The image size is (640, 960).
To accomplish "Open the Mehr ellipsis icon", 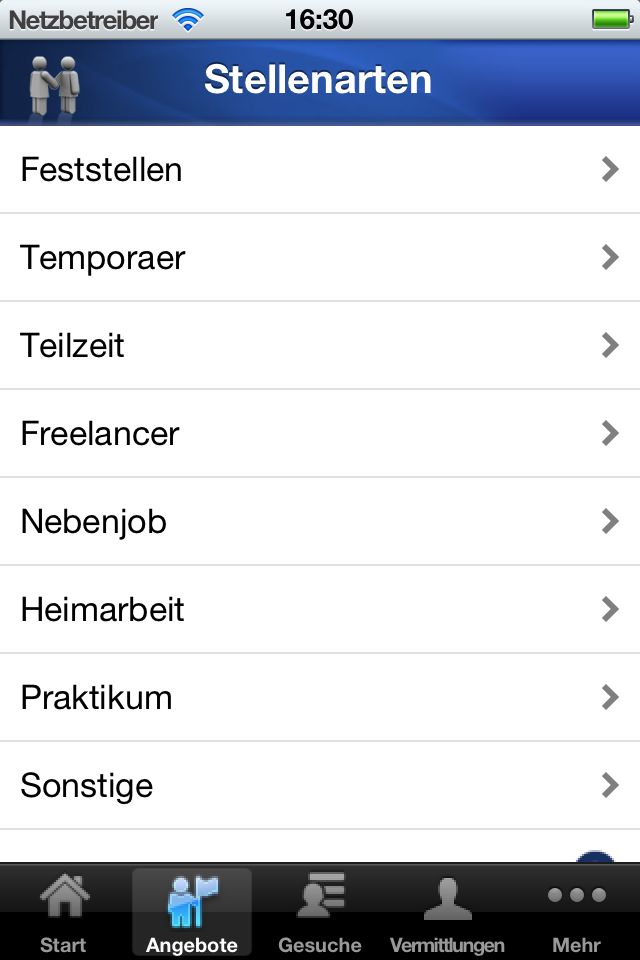I will click(575, 895).
